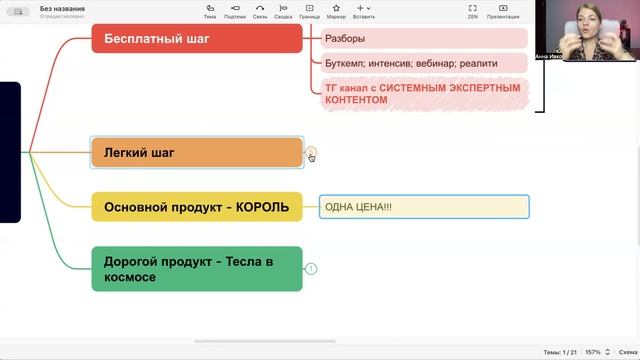Switch to Схема outline view
This screenshot has height=360, width=640.
pyautogui.click(x=628, y=352)
